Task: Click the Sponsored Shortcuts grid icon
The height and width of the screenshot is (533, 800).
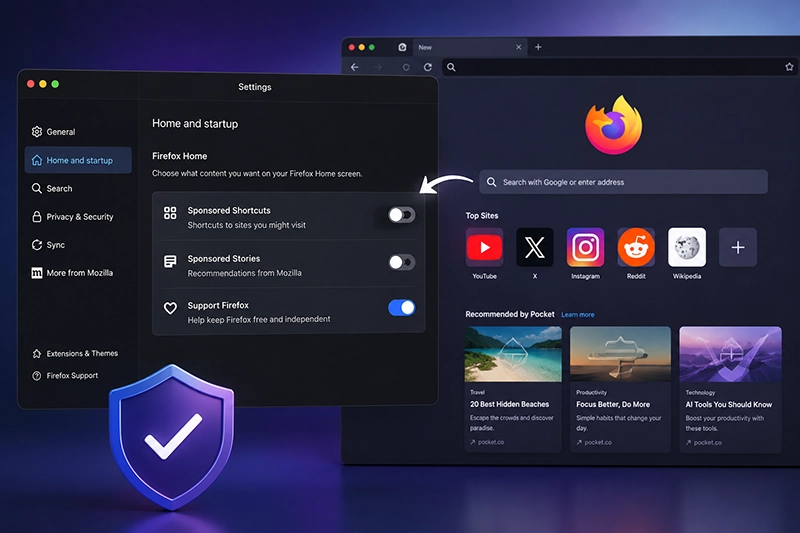Action: [170, 213]
